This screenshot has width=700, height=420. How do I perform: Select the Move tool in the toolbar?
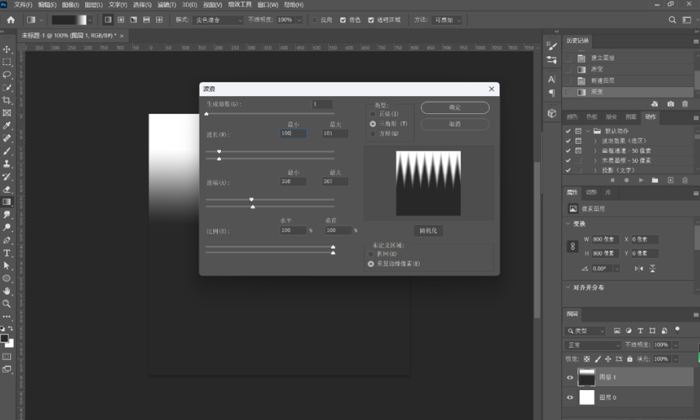[7, 48]
